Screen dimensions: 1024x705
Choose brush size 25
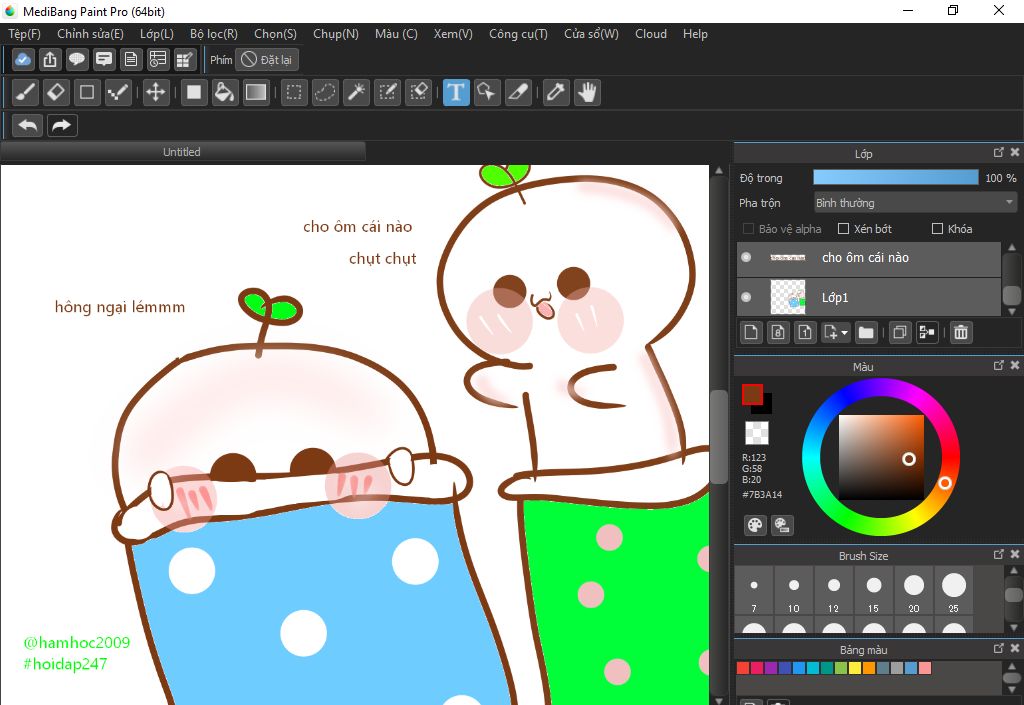tap(953, 591)
